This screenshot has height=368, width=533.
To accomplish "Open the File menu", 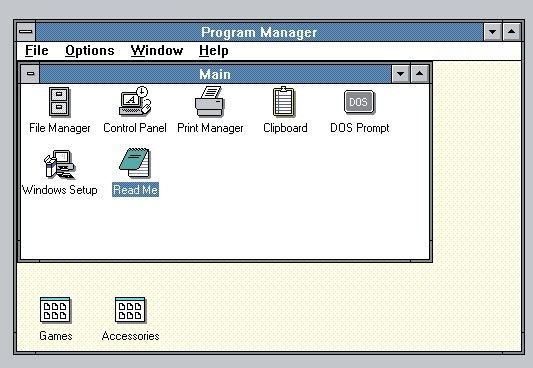I will click(x=37, y=51).
